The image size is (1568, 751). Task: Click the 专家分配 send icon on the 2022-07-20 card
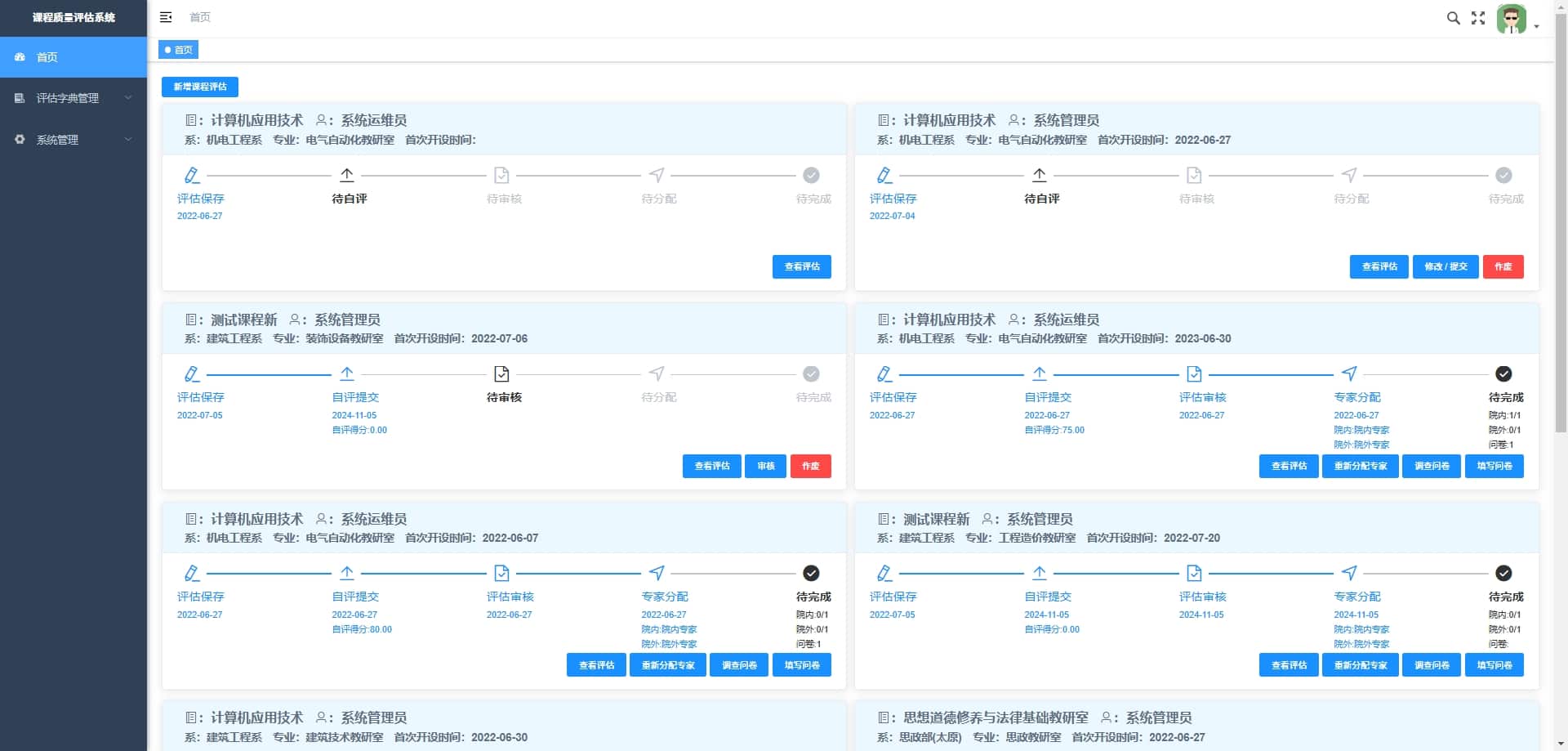tap(1349, 574)
